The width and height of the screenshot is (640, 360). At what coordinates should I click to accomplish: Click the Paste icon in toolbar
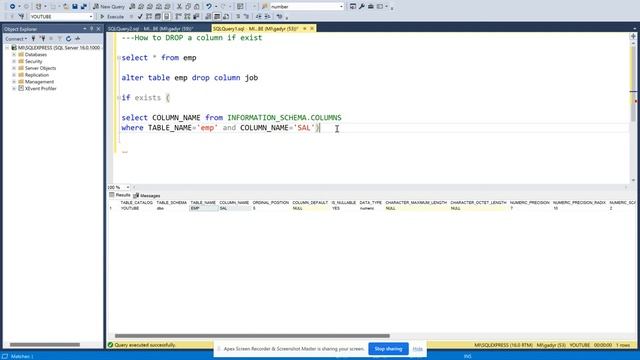pyautogui.click(x=197, y=7)
